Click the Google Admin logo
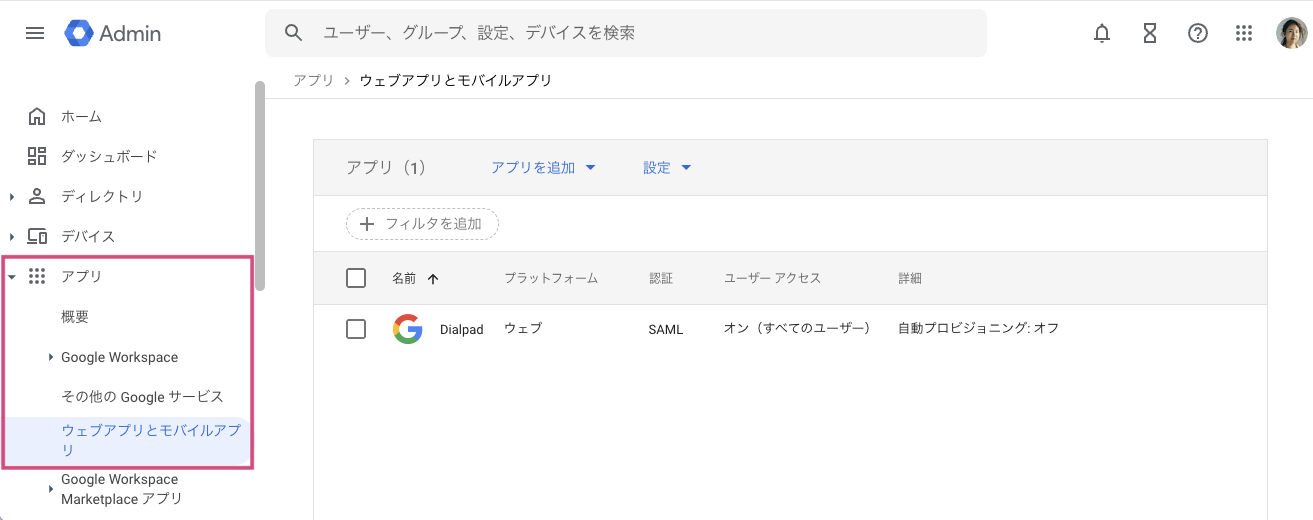Image resolution: width=1313 pixels, height=520 pixels. point(113,33)
